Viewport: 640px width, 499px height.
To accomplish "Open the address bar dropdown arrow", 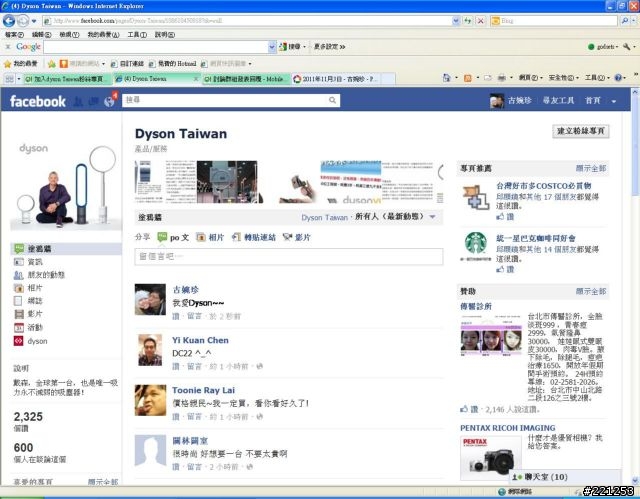I will 456,21.
